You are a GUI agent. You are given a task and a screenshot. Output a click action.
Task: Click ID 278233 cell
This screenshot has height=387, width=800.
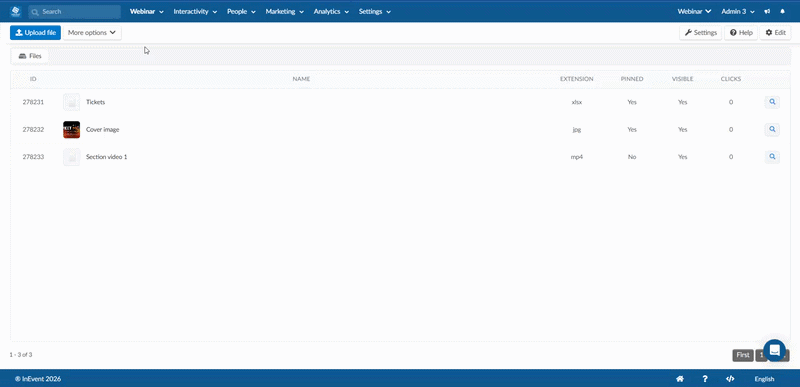coord(33,157)
